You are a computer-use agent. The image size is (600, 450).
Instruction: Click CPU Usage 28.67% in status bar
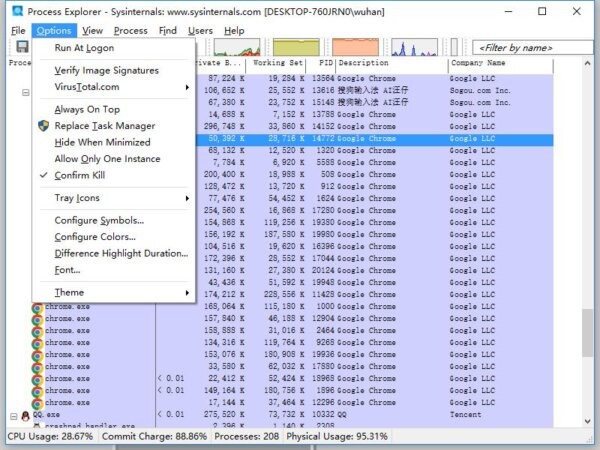click(x=50, y=437)
